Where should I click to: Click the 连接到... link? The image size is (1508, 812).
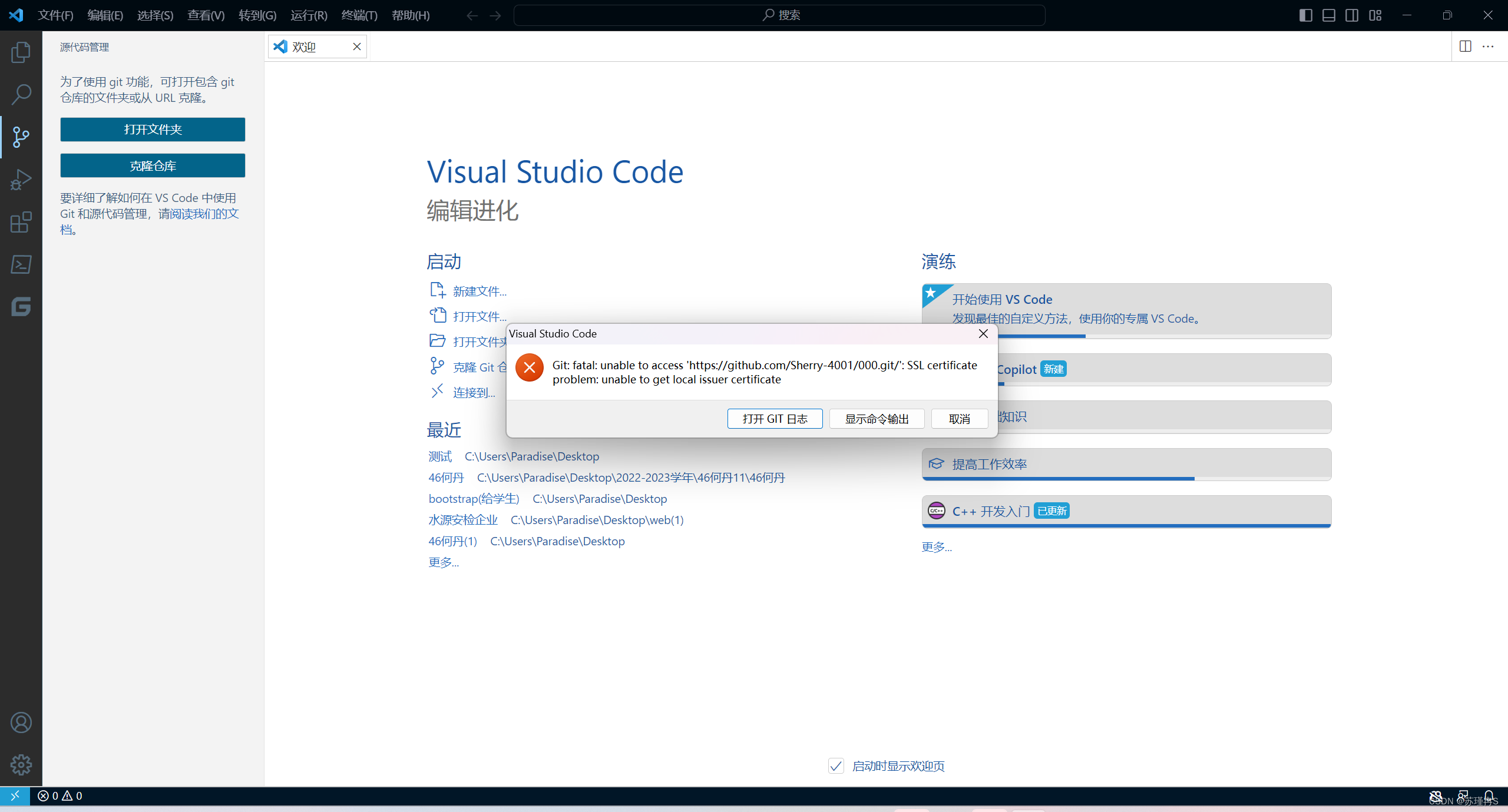click(474, 393)
